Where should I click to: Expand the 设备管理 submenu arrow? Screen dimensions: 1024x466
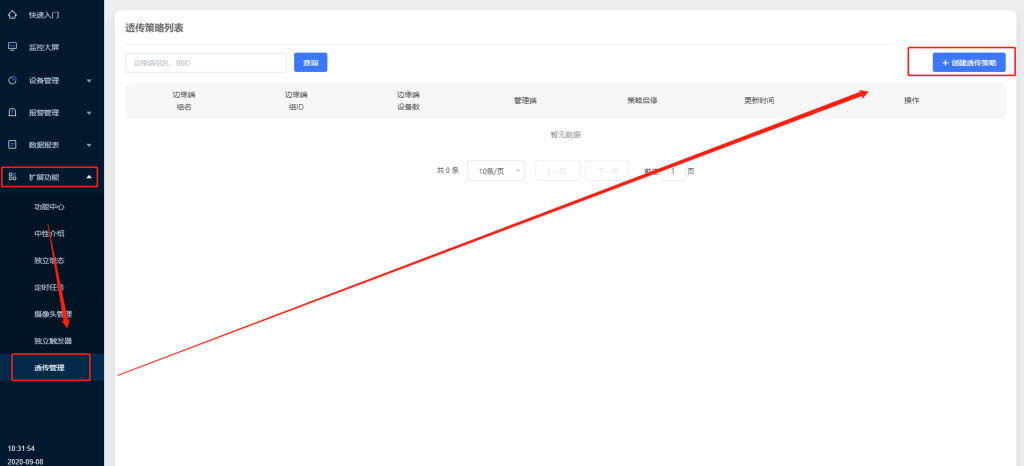(89, 81)
